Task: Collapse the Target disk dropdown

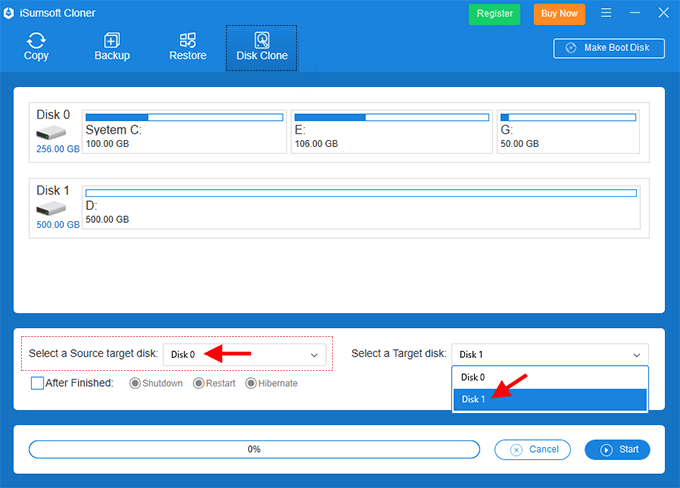Action: 550,354
